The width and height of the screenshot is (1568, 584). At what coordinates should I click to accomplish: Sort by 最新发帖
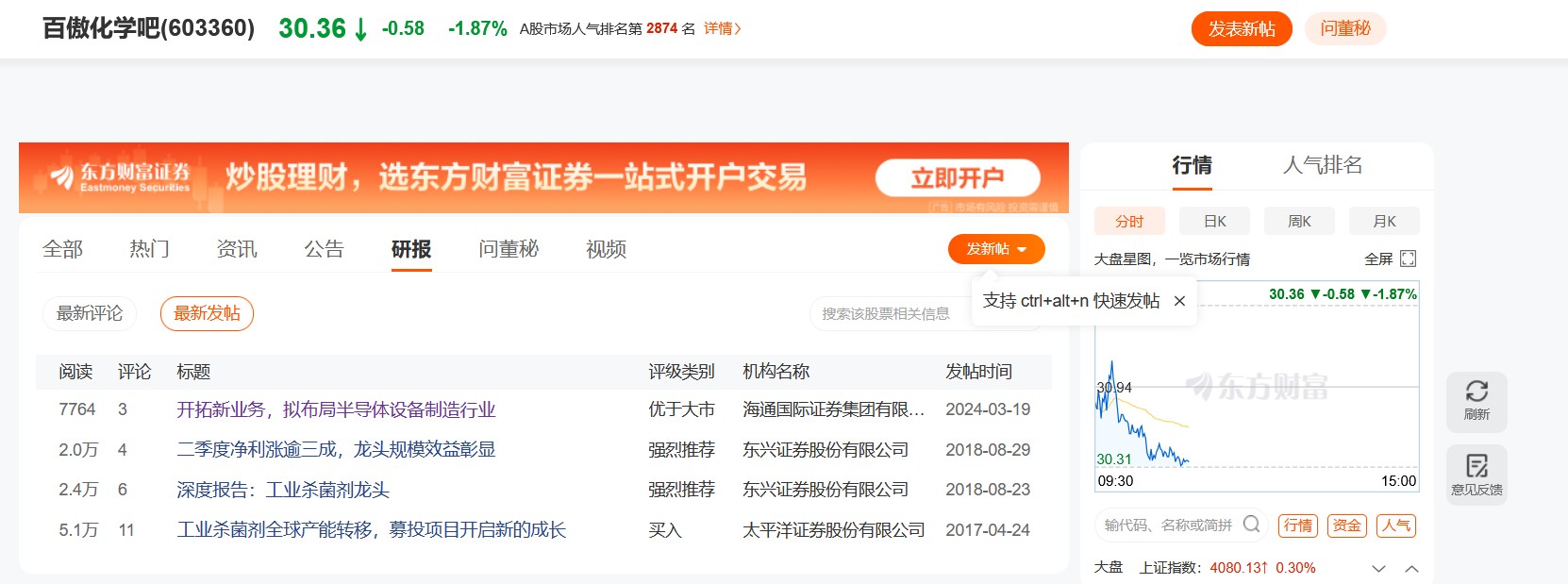point(207,313)
